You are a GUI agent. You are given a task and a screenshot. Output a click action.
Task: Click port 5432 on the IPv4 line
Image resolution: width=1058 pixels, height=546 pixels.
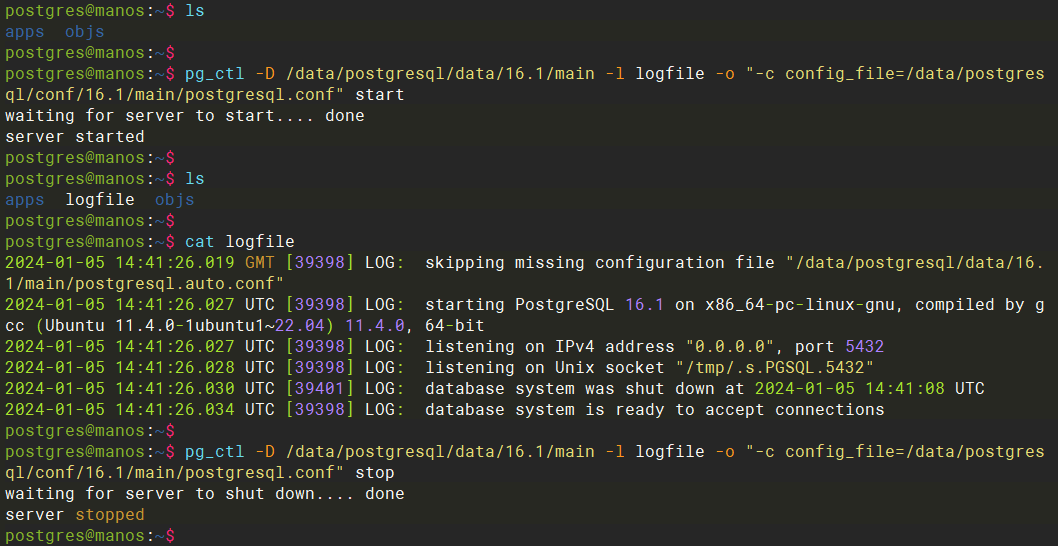click(864, 346)
